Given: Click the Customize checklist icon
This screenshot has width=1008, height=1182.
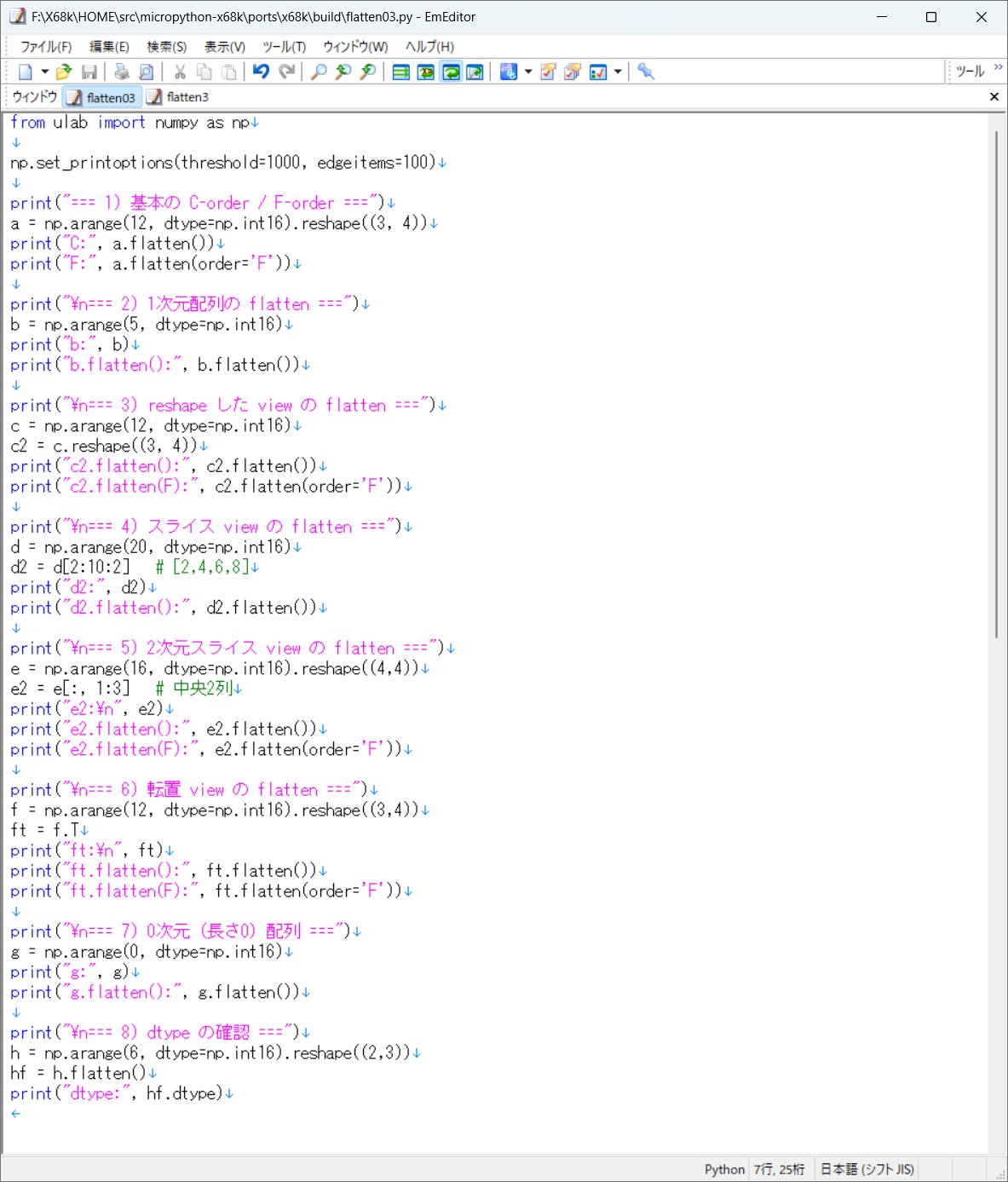Looking at the screenshot, I should [x=598, y=72].
